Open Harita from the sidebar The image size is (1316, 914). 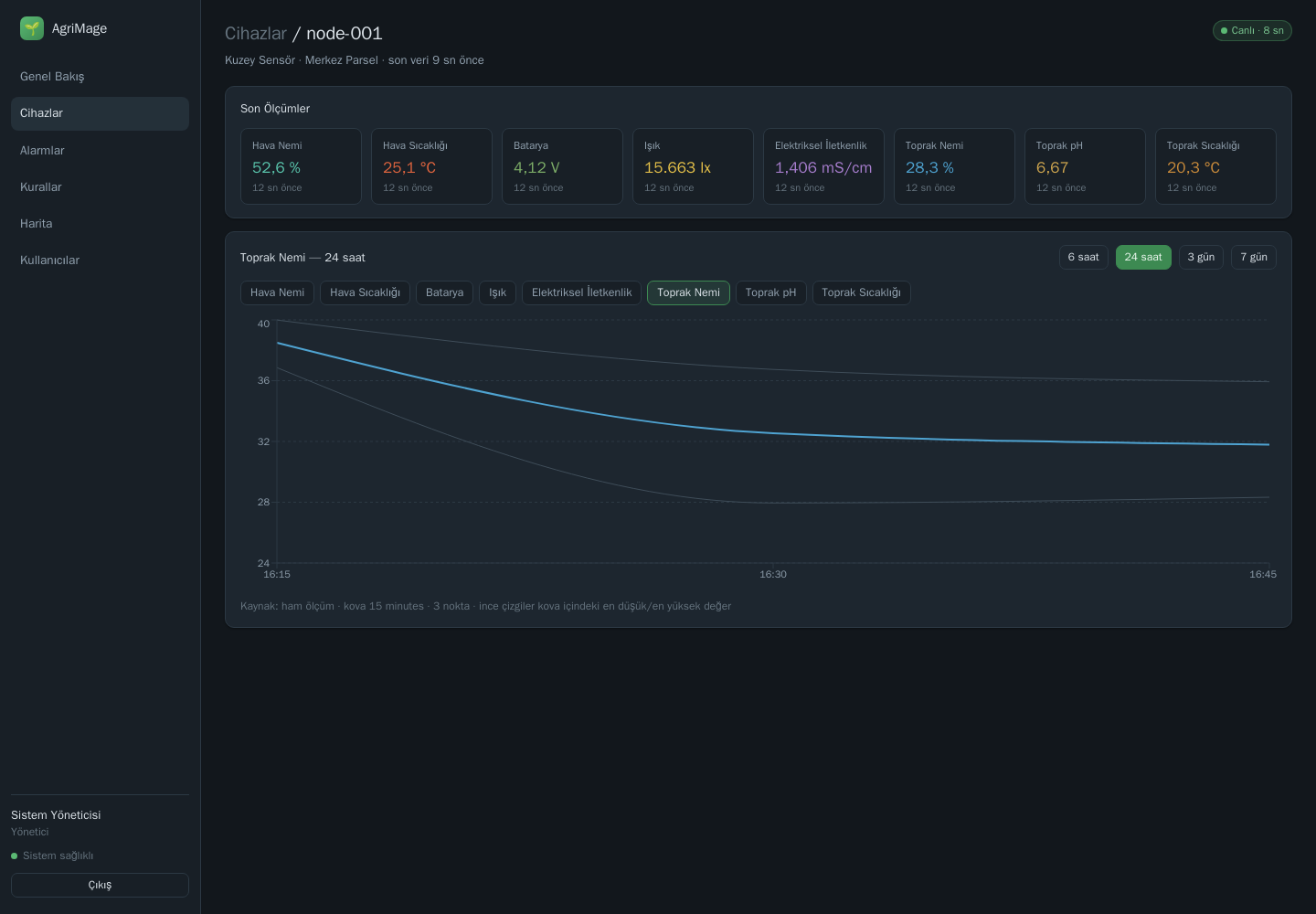(x=100, y=223)
